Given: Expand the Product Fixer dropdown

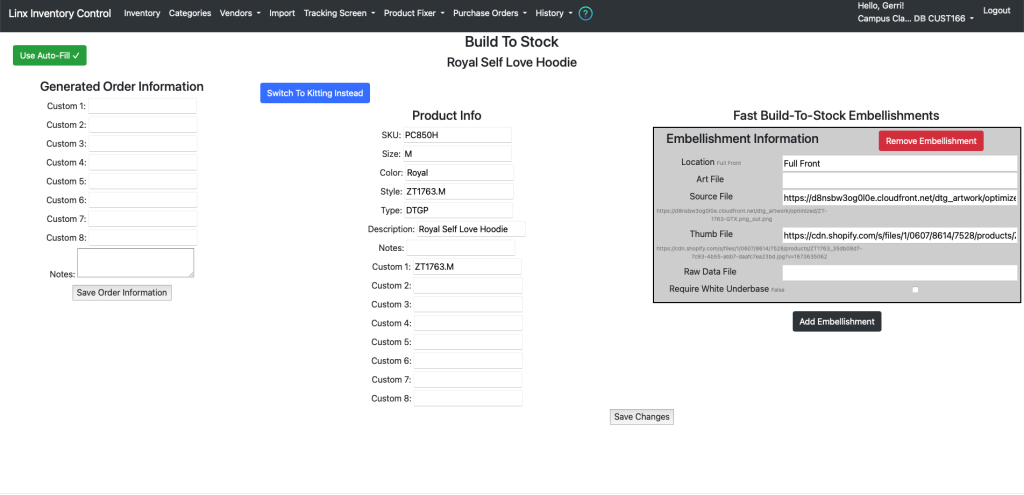Looking at the screenshot, I should pyautogui.click(x=415, y=13).
